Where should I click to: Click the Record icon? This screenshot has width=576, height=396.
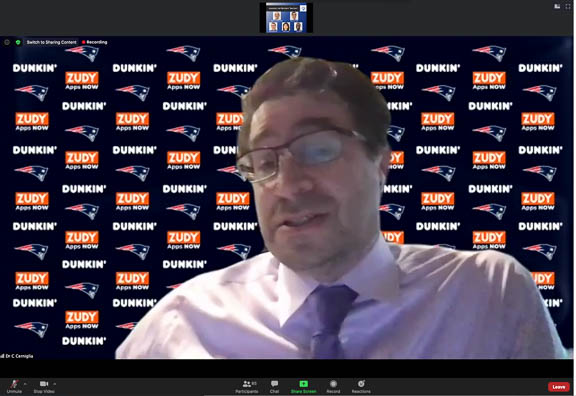(333, 384)
